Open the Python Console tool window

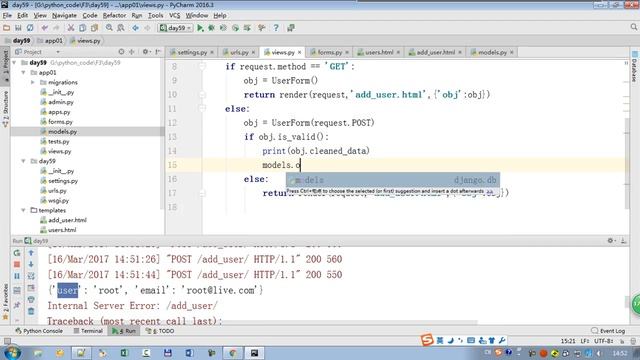pos(39,331)
